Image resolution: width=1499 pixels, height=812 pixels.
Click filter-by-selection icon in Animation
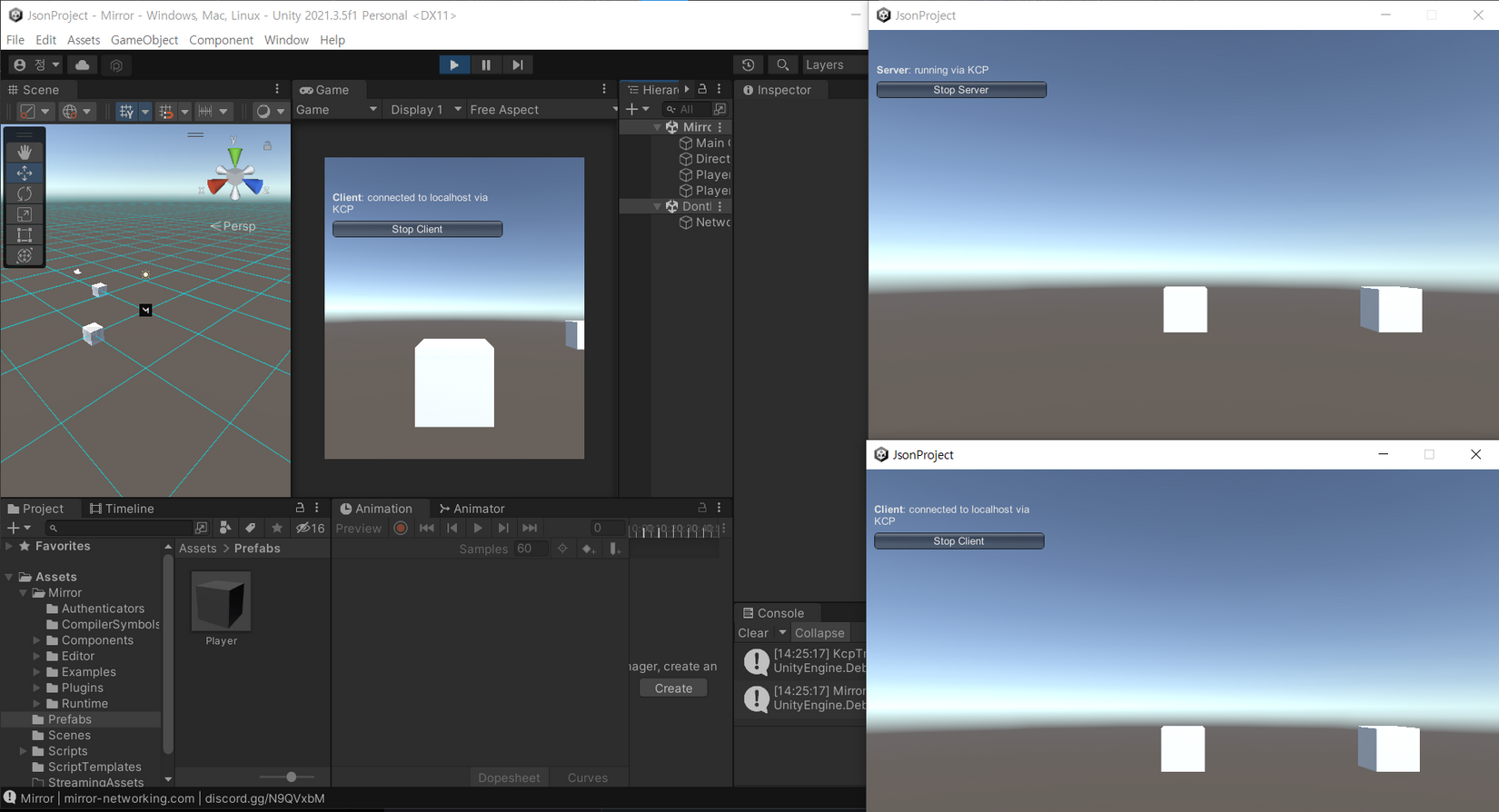[562, 549]
